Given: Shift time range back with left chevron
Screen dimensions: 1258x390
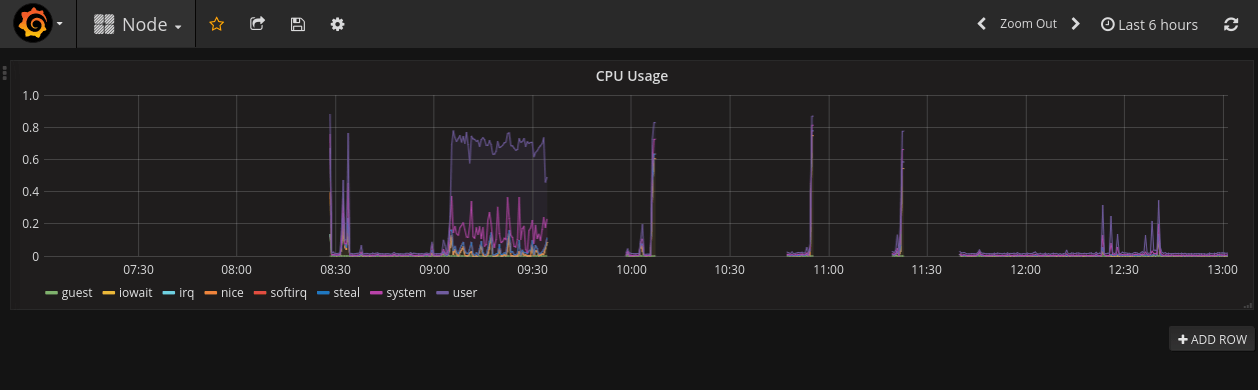Looking at the screenshot, I should 982,24.
